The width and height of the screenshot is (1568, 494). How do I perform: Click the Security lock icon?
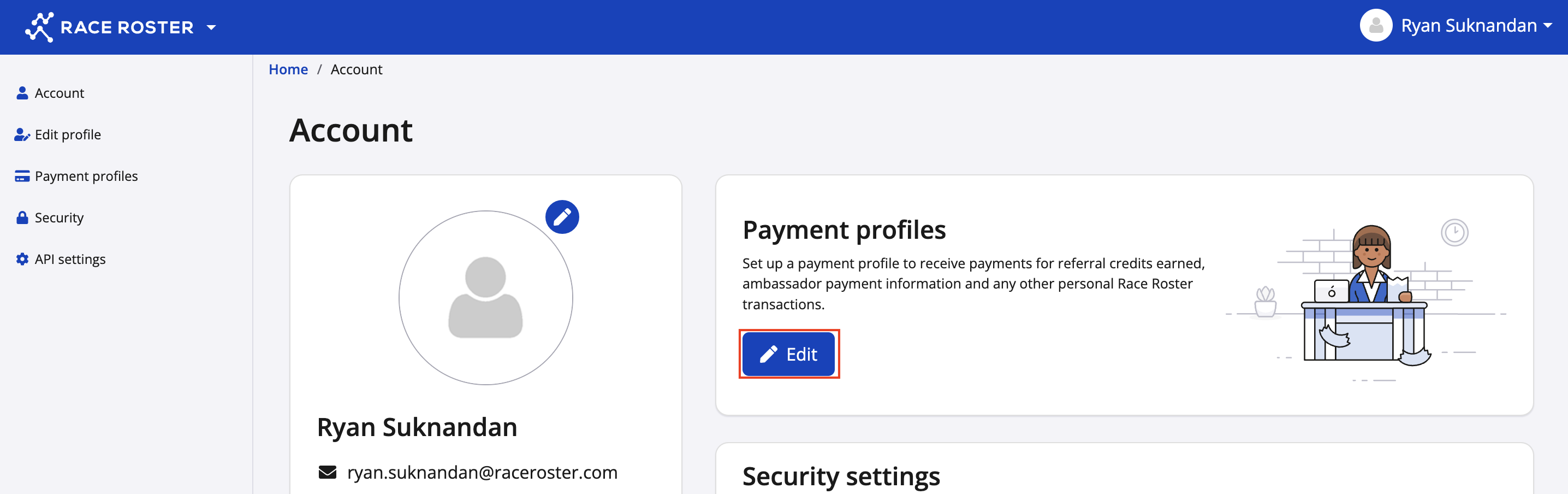(x=22, y=217)
